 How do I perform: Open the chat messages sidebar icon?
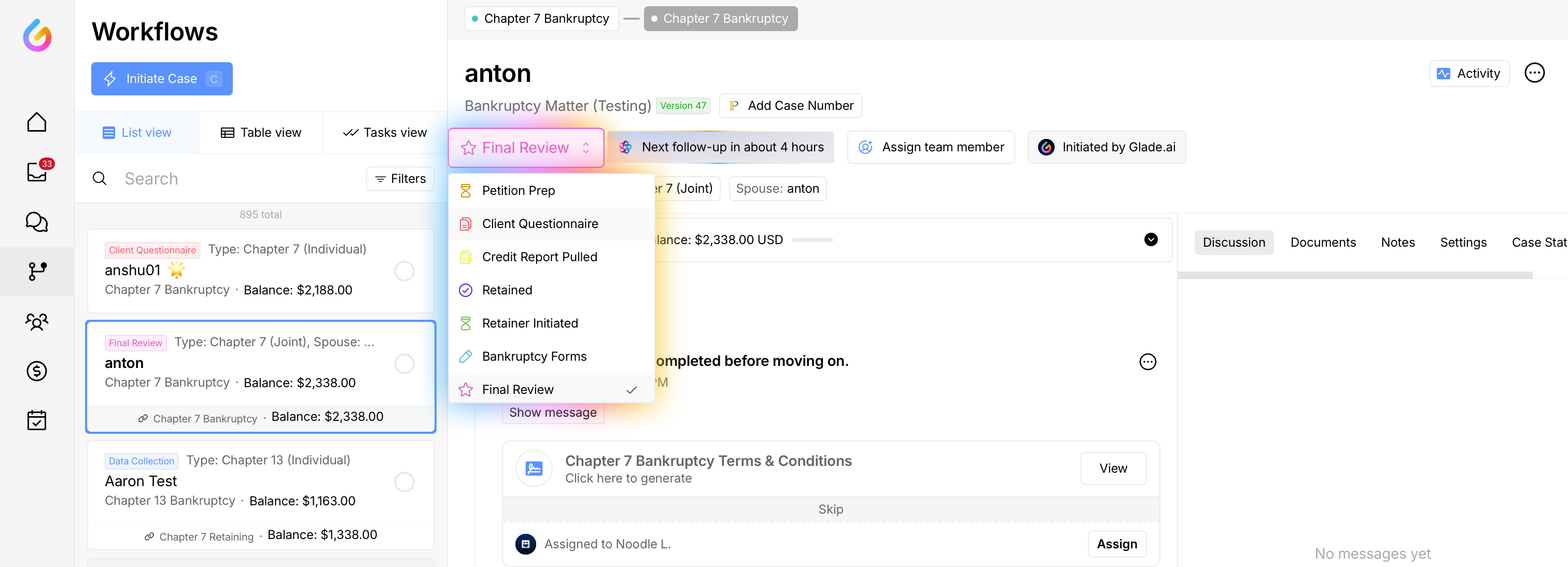point(36,221)
